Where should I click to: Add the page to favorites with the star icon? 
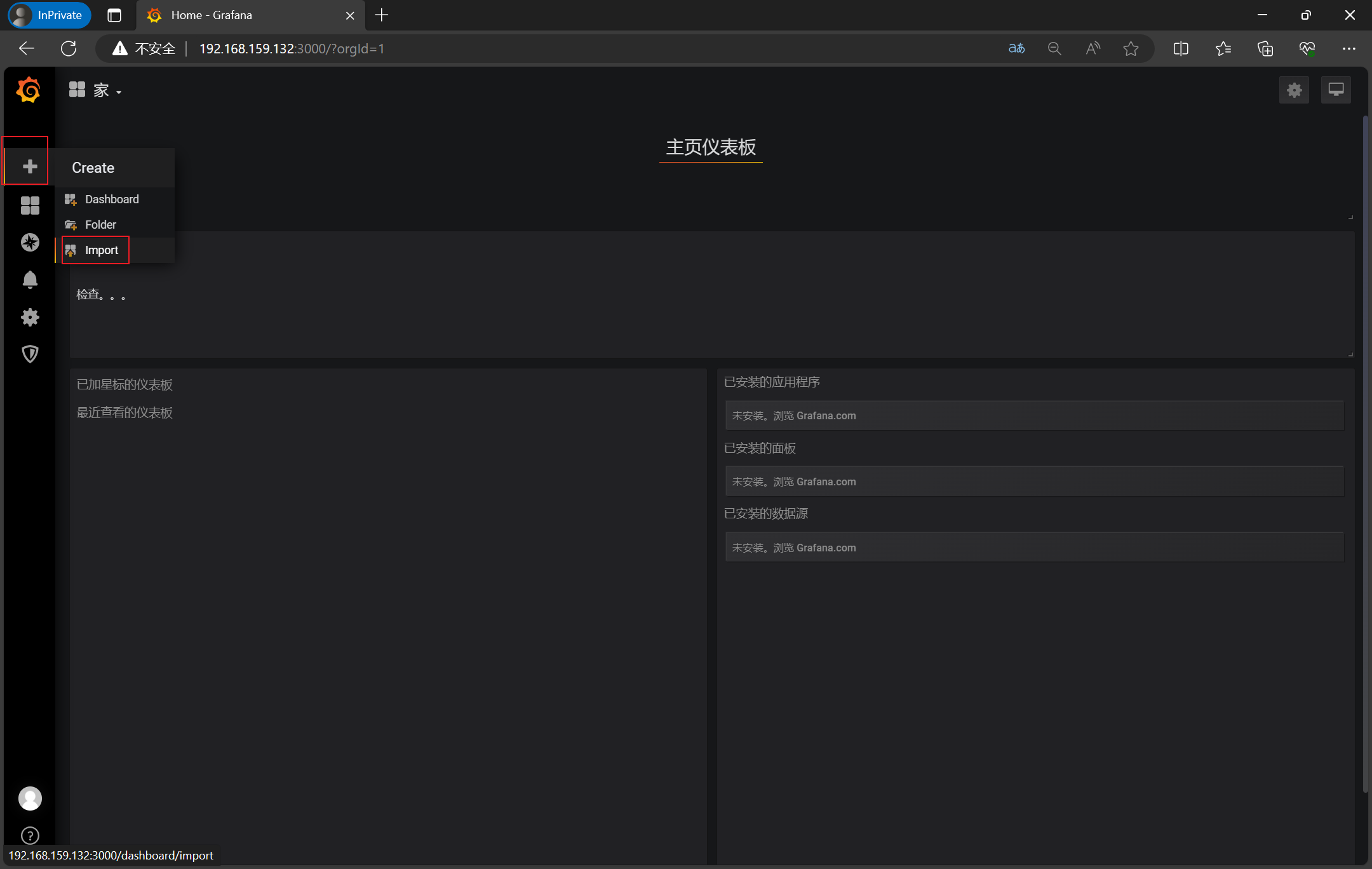(1131, 49)
